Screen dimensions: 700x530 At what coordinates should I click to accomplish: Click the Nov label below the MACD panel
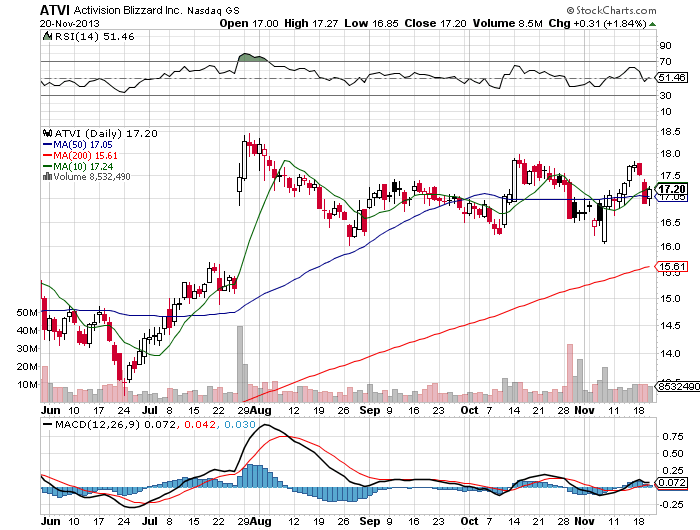tap(584, 521)
